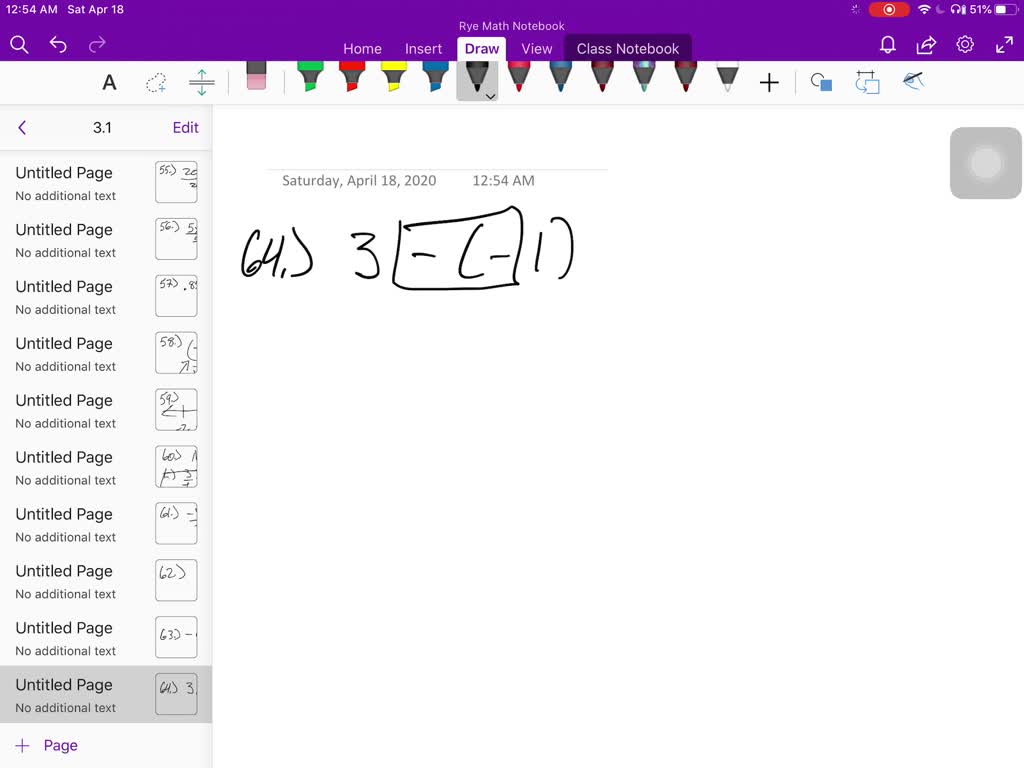Toggle full screen mode arrows

click(x=1004, y=45)
